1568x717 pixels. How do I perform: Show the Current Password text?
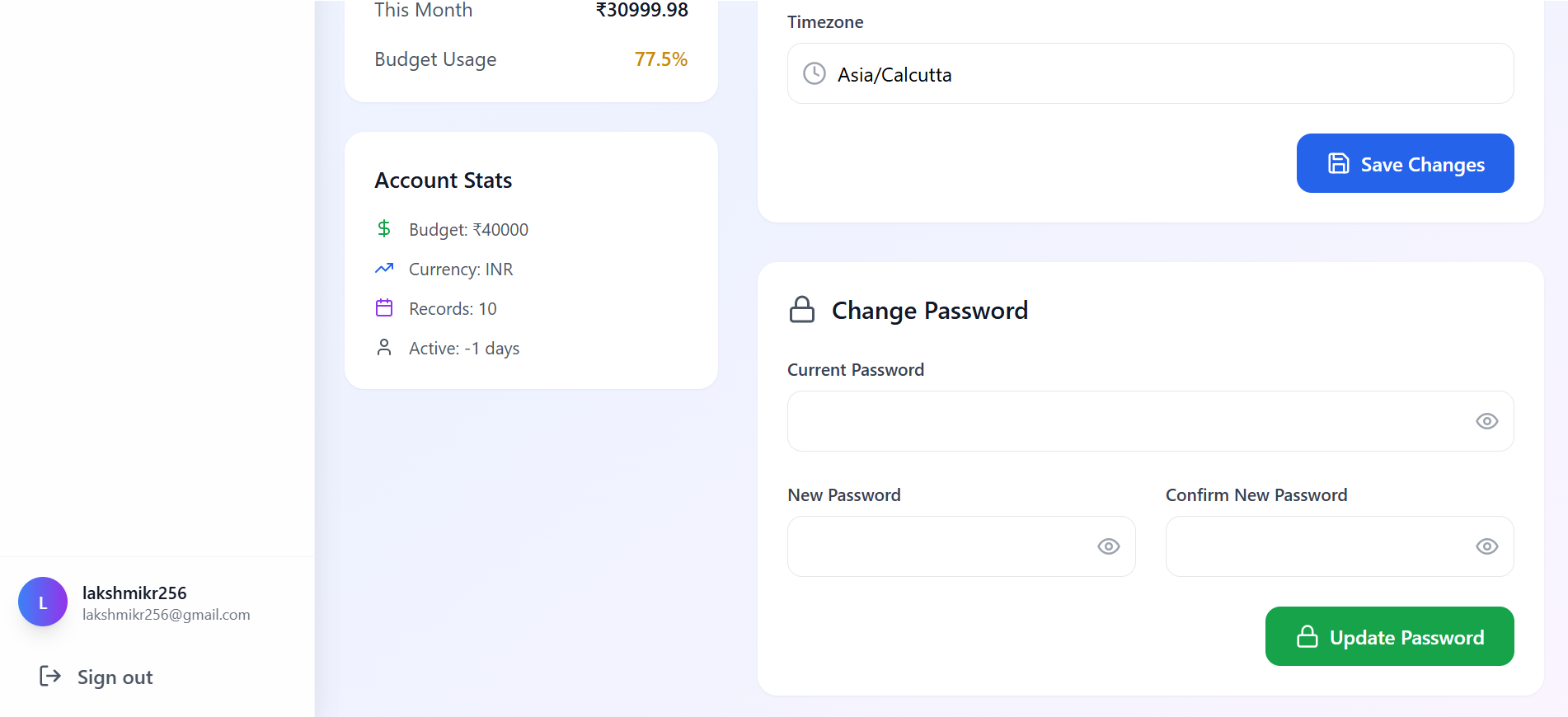pos(1486,421)
